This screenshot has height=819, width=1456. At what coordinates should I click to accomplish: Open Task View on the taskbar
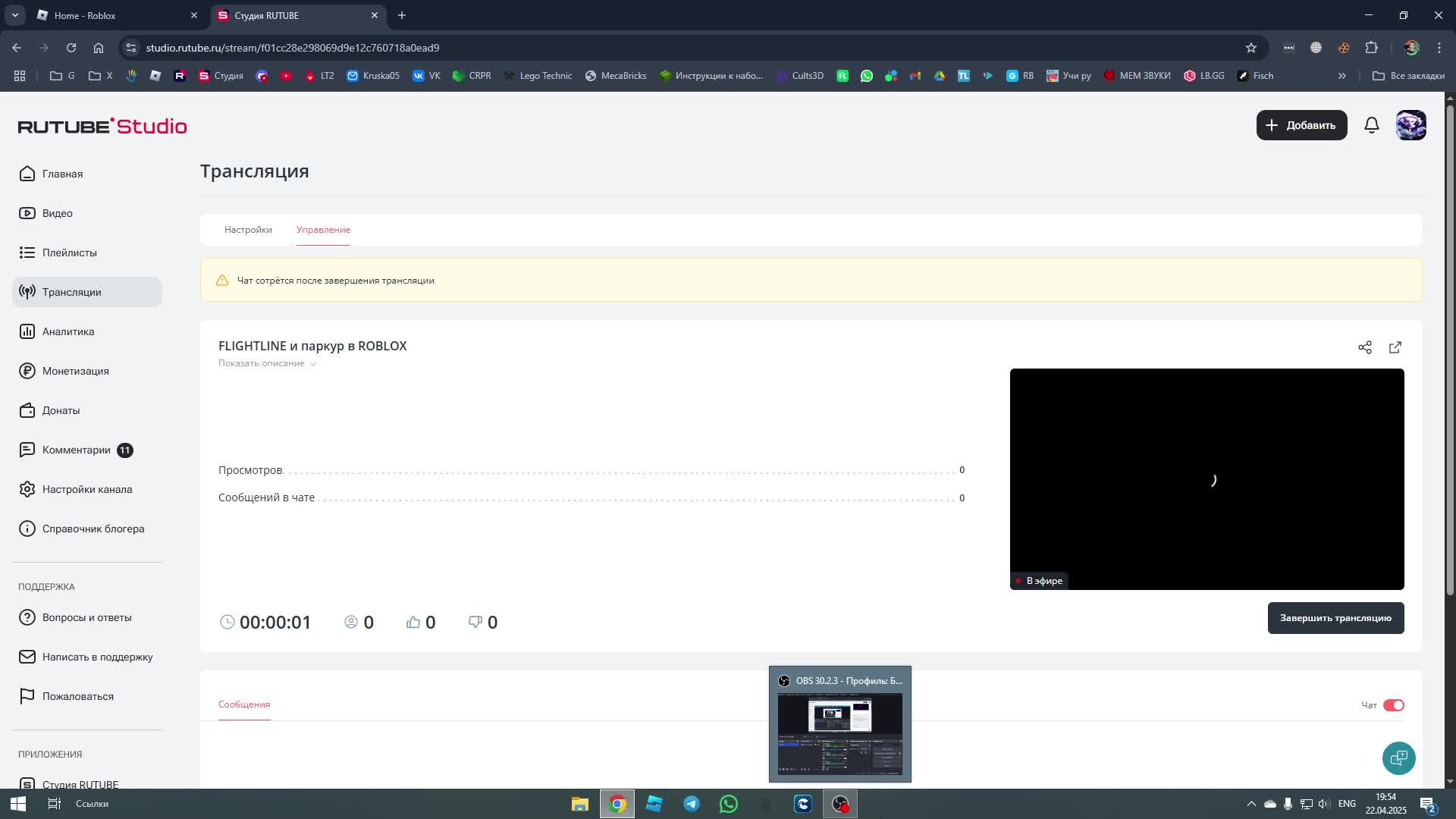pos(55,804)
